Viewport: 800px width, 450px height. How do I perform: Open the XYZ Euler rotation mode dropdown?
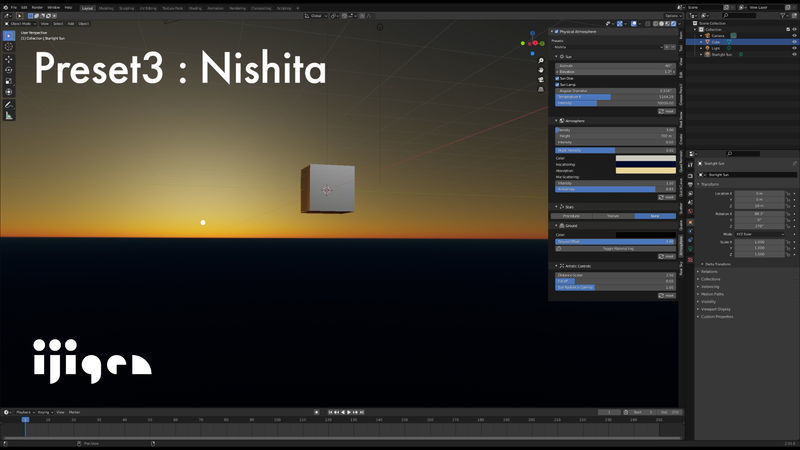pyautogui.click(x=760, y=234)
